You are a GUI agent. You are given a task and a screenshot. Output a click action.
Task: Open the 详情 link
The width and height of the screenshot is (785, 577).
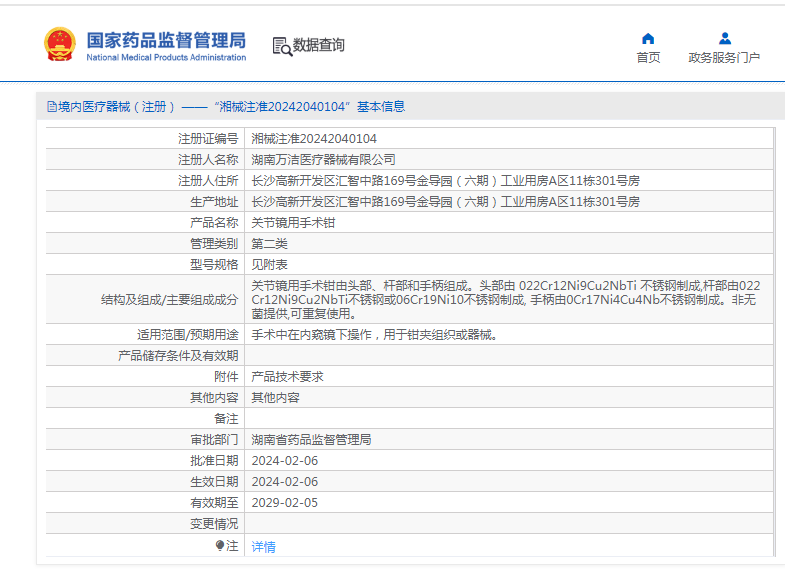click(x=263, y=546)
